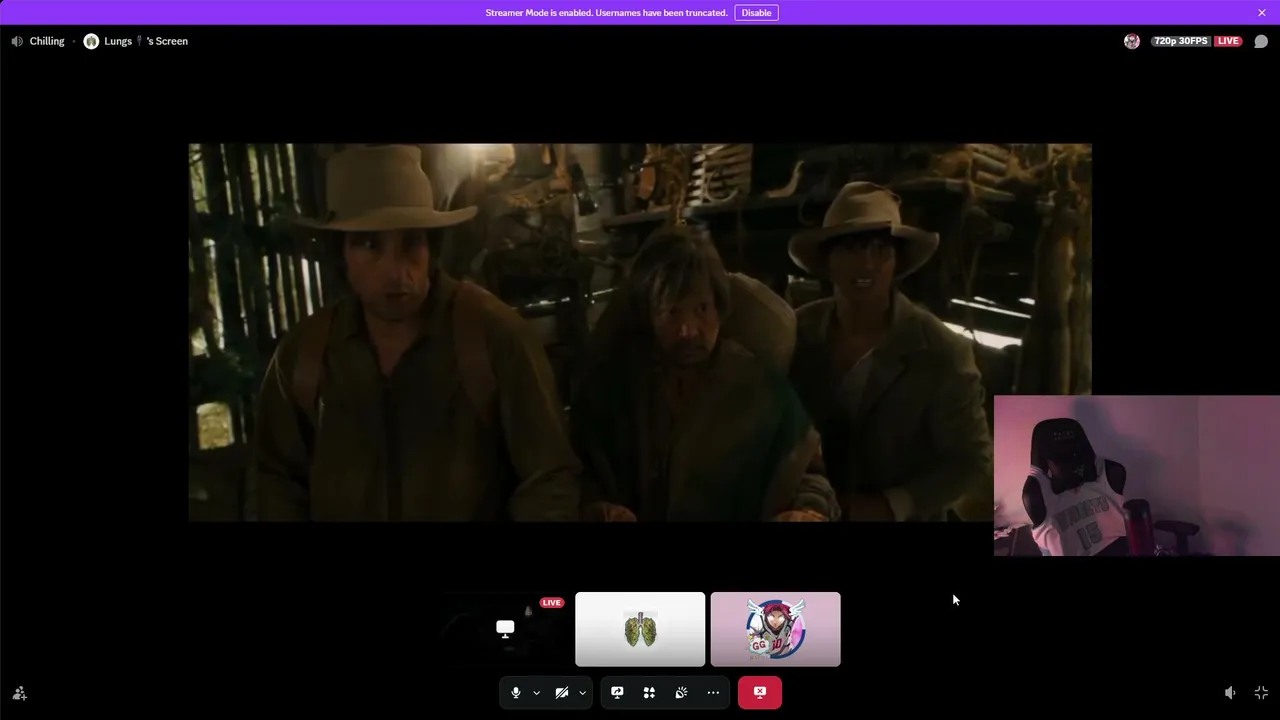The height and width of the screenshot is (720, 1280).
Task: Dismiss the Streamer Mode banner
Action: (1262, 13)
